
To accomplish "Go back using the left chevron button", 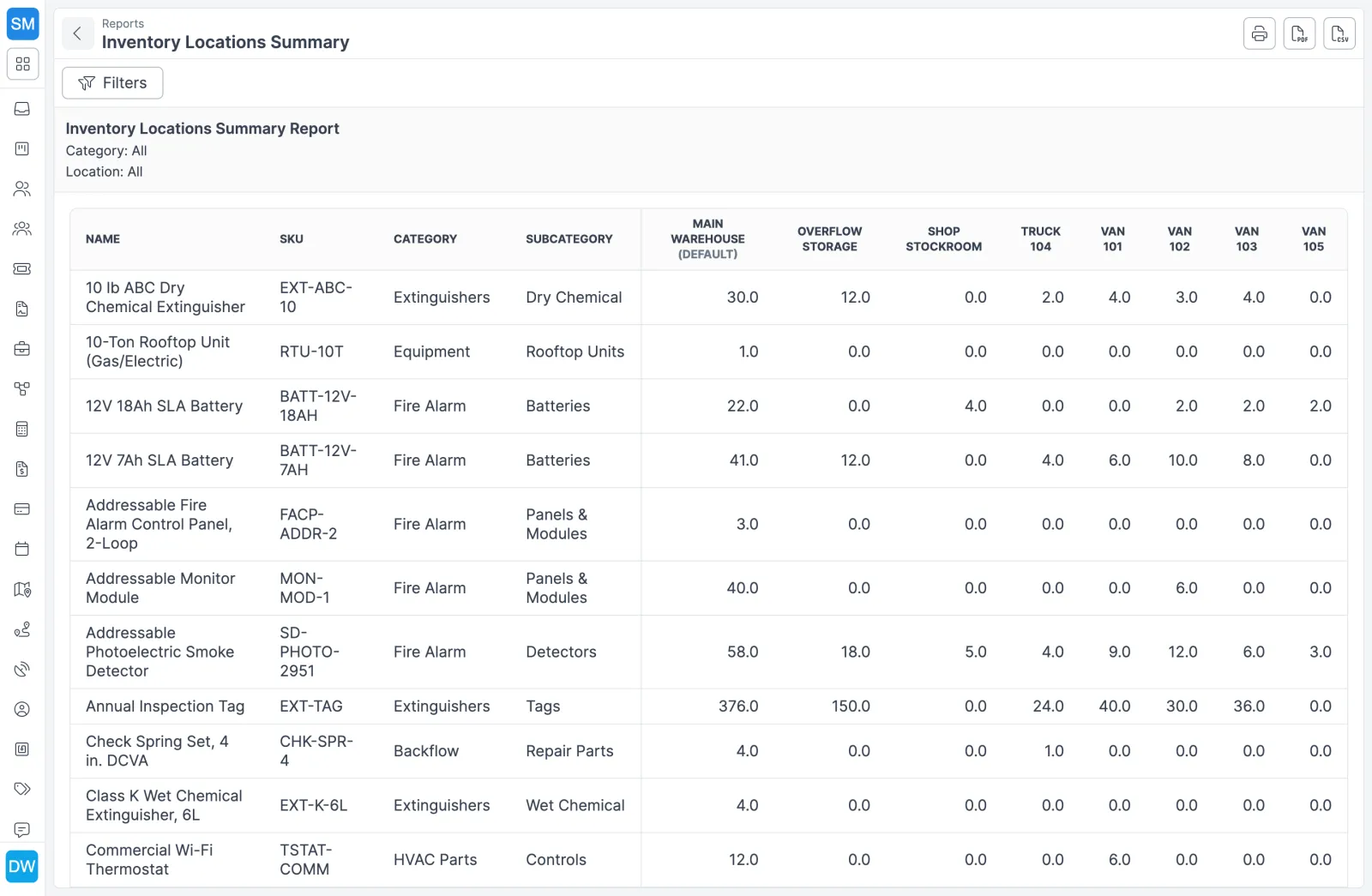I will [x=77, y=33].
